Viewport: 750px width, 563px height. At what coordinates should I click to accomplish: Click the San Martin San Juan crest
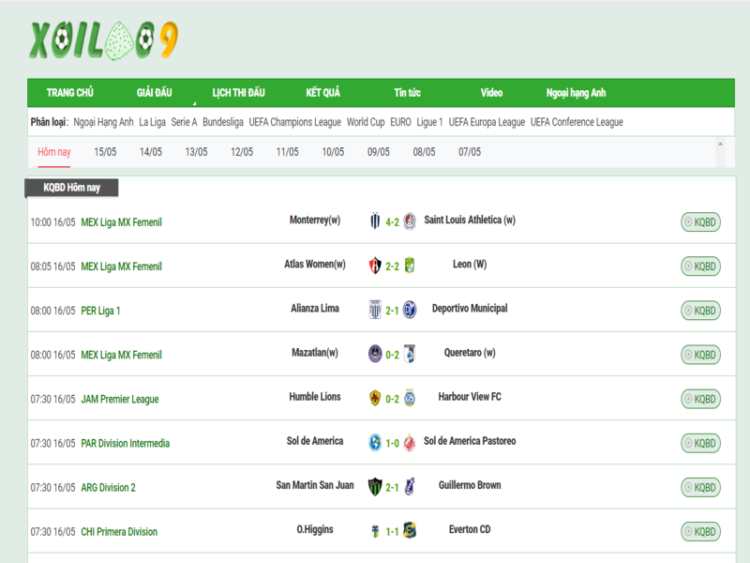(375, 486)
